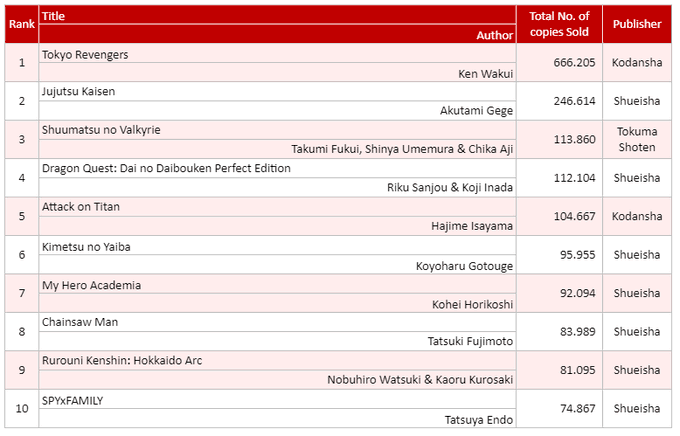Click Shueisha publisher in My Hero Academia row
The height and width of the screenshot is (436, 680).
(637, 293)
